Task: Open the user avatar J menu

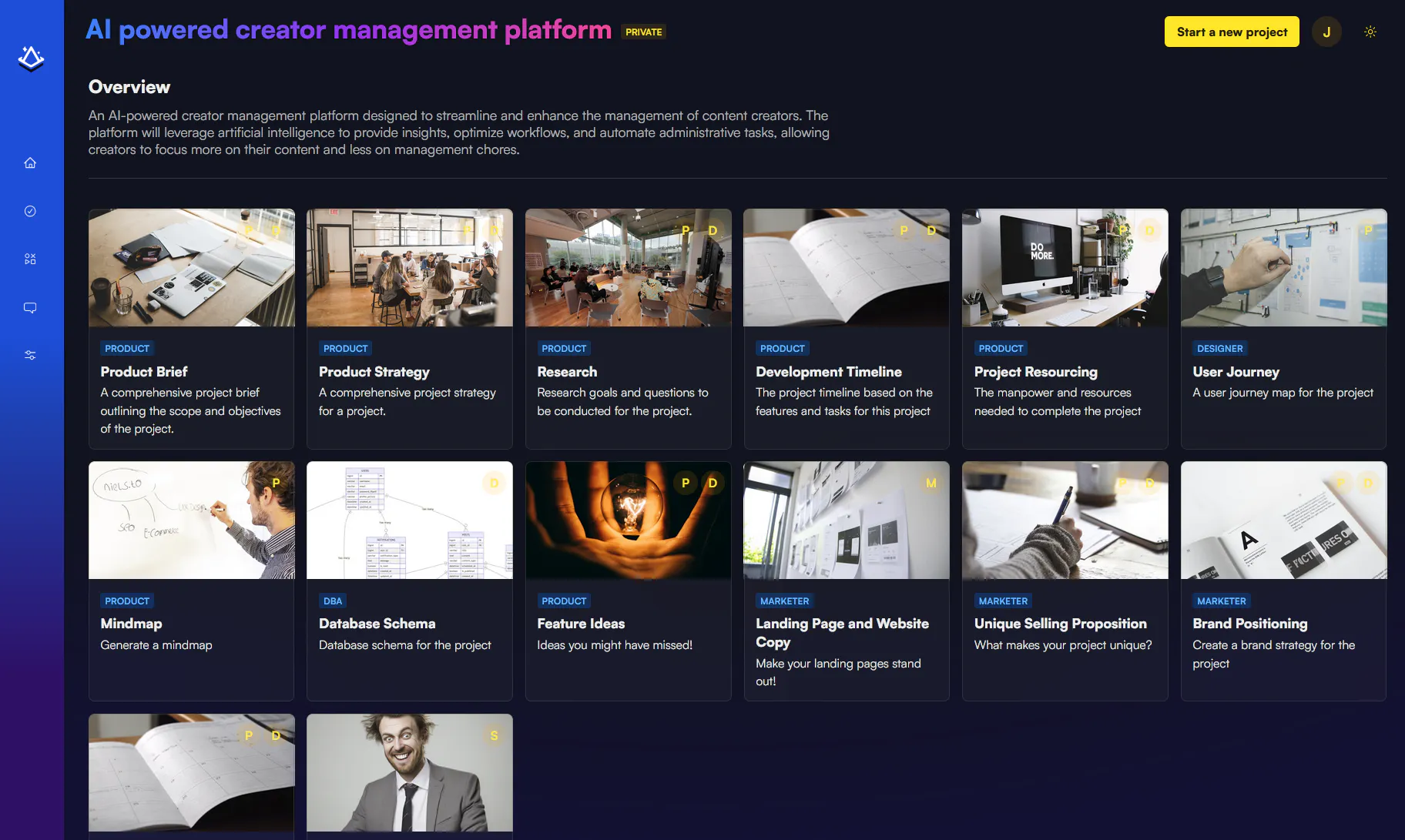Action: coord(1326,32)
